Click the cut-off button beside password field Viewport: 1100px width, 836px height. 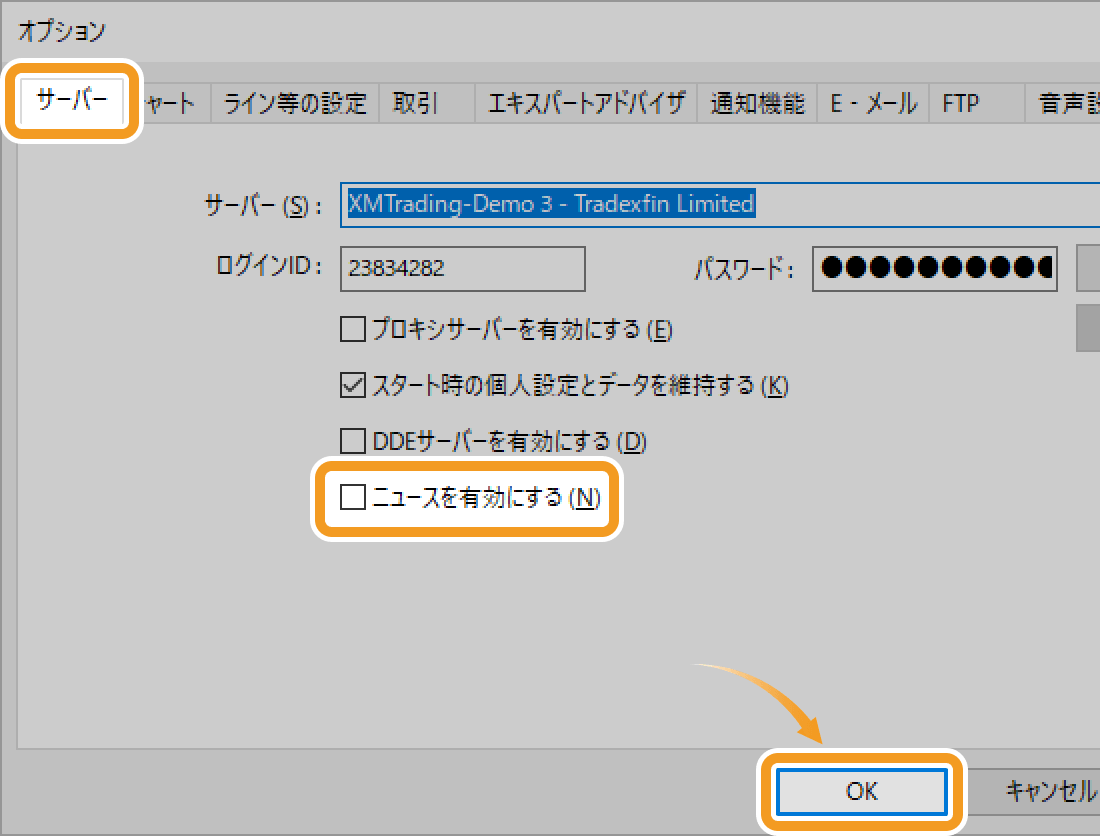point(1087,269)
